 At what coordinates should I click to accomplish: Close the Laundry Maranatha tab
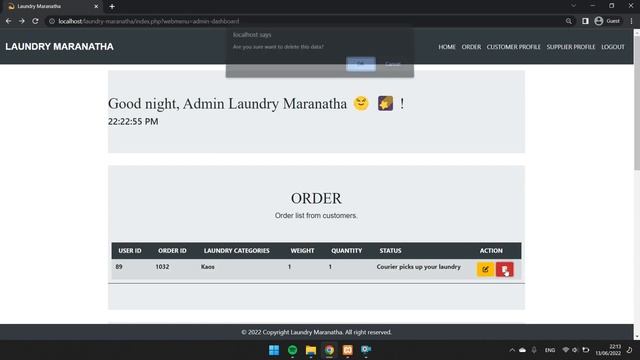[96, 7]
